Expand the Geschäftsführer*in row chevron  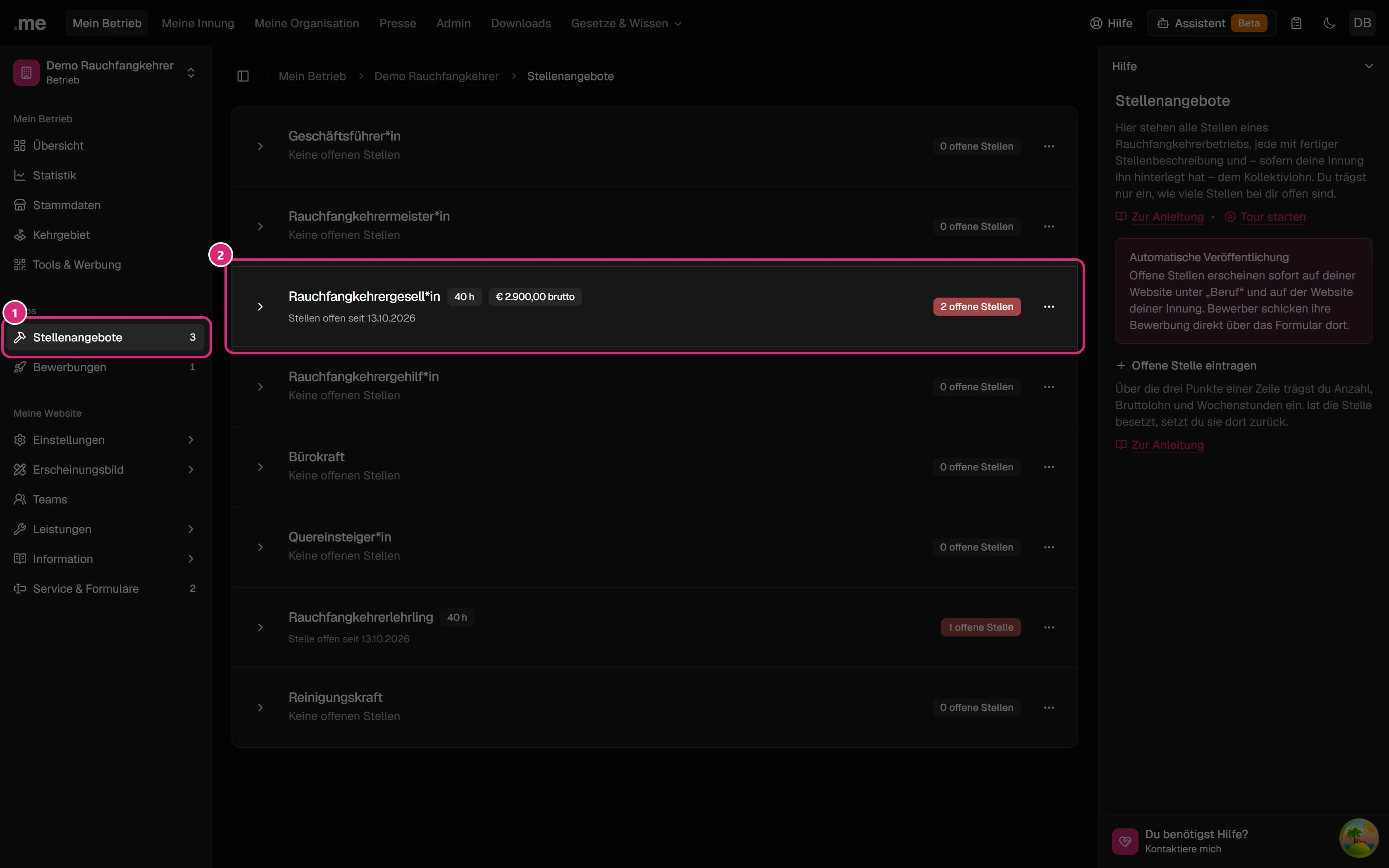(x=260, y=146)
